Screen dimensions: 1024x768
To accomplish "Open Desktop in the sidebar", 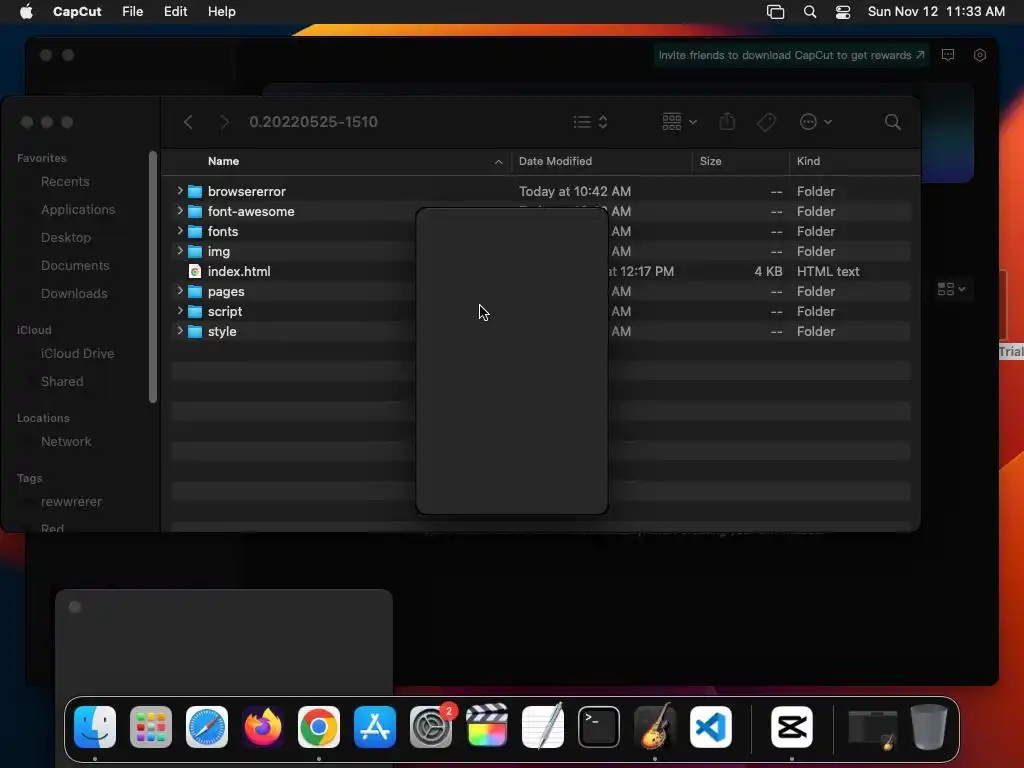I will (x=66, y=238).
